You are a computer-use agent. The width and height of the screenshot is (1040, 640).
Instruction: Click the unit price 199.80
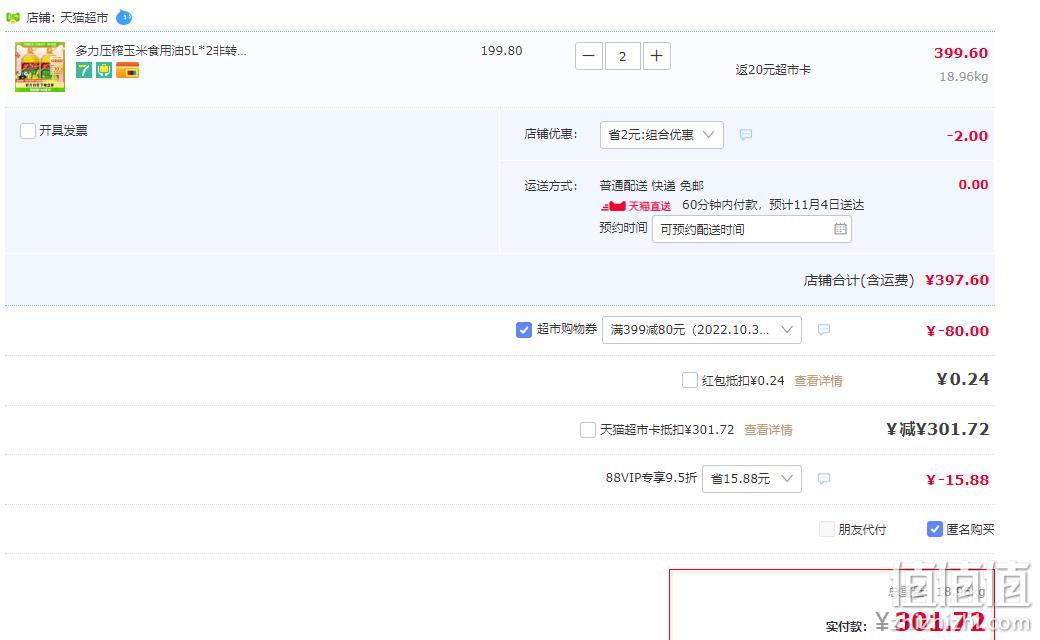coord(501,51)
